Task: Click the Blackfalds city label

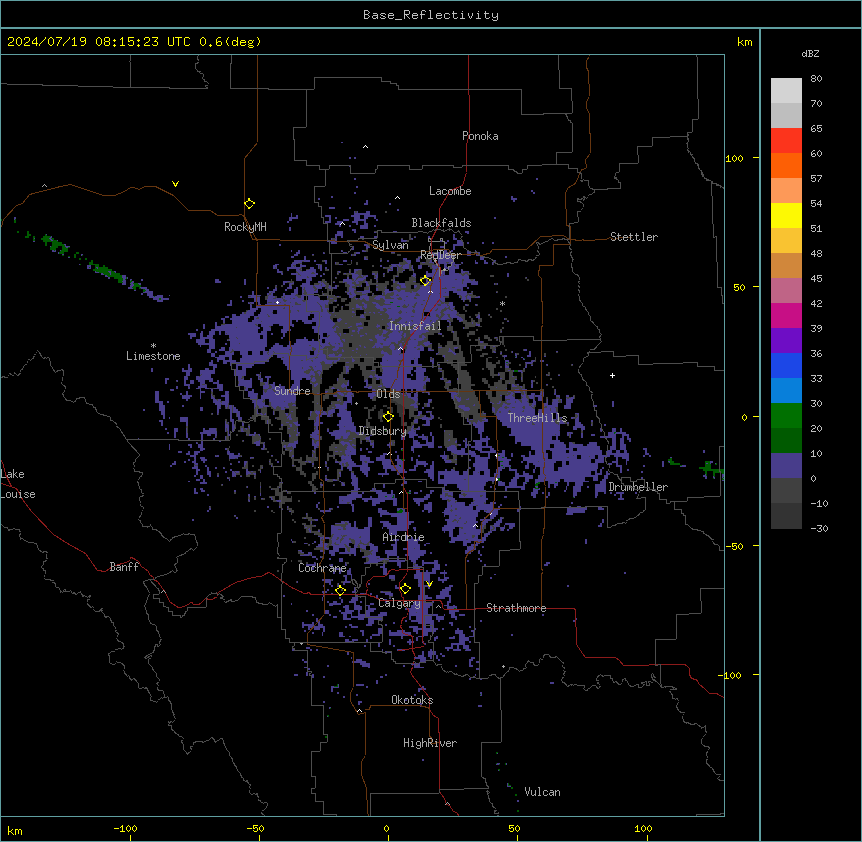Action: (x=441, y=223)
